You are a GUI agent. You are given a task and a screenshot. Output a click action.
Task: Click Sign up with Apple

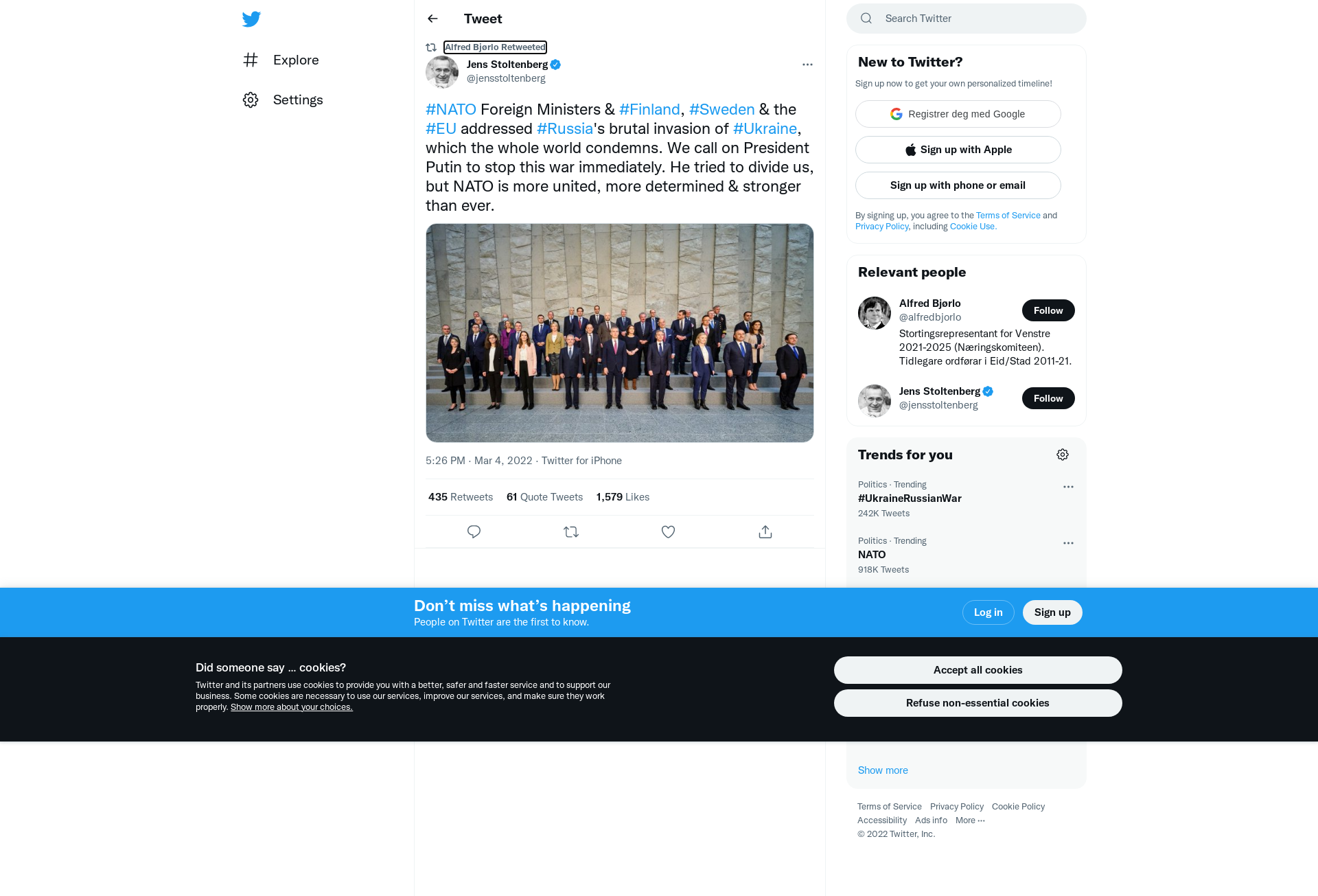click(x=958, y=150)
